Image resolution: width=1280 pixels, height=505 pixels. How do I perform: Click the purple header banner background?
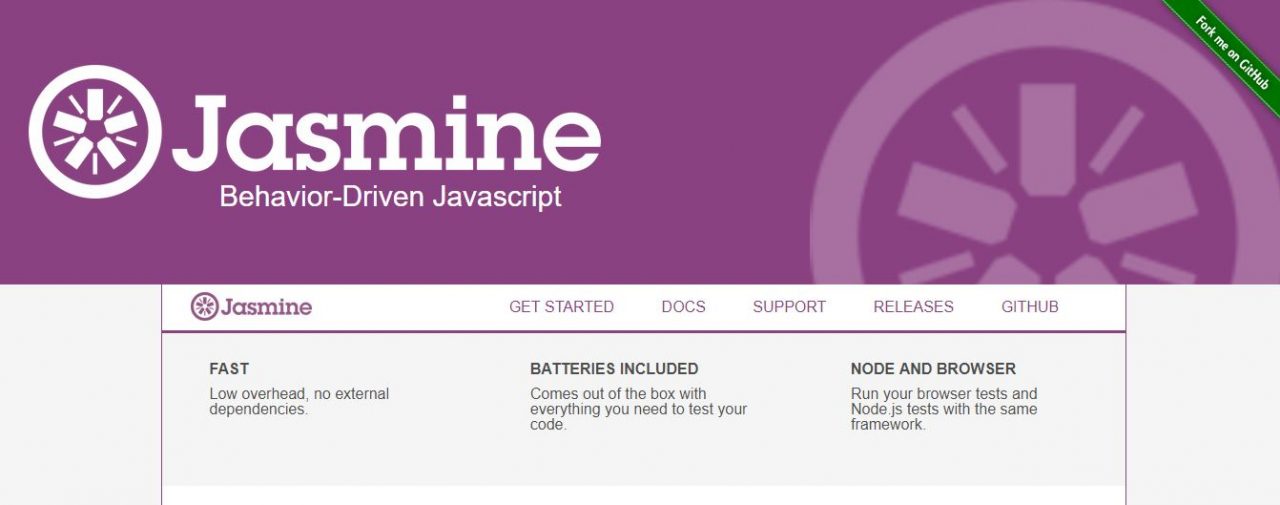(700, 240)
